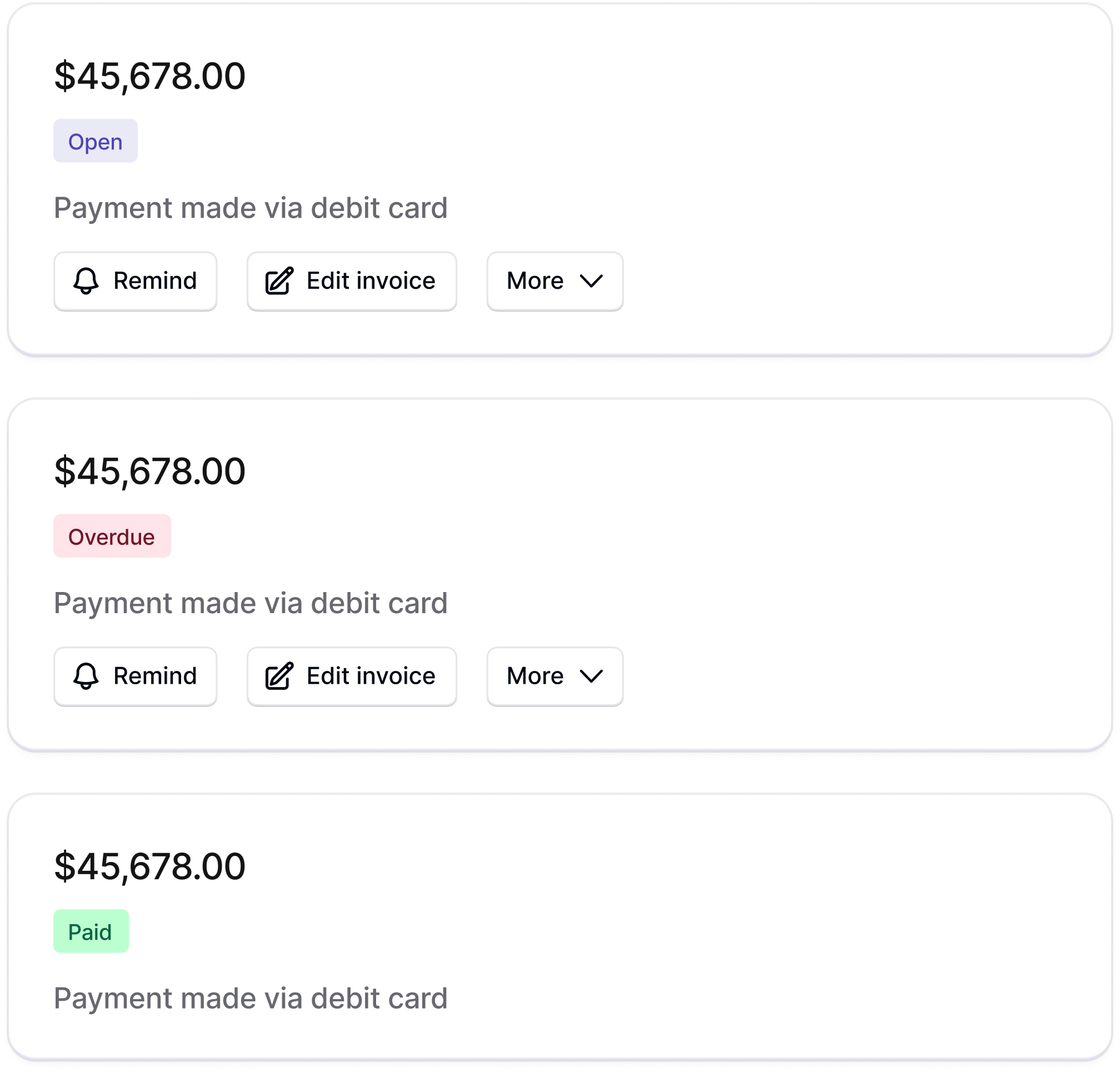Click the pencil edit icon on the Overdue invoice
The image size is (1120, 1073).
click(x=279, y=676)
